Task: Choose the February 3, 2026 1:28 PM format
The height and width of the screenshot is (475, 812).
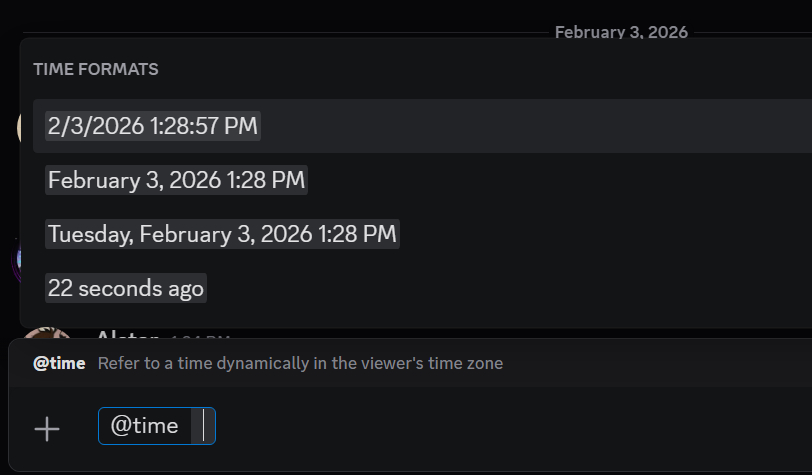Action: click(176, 180)
